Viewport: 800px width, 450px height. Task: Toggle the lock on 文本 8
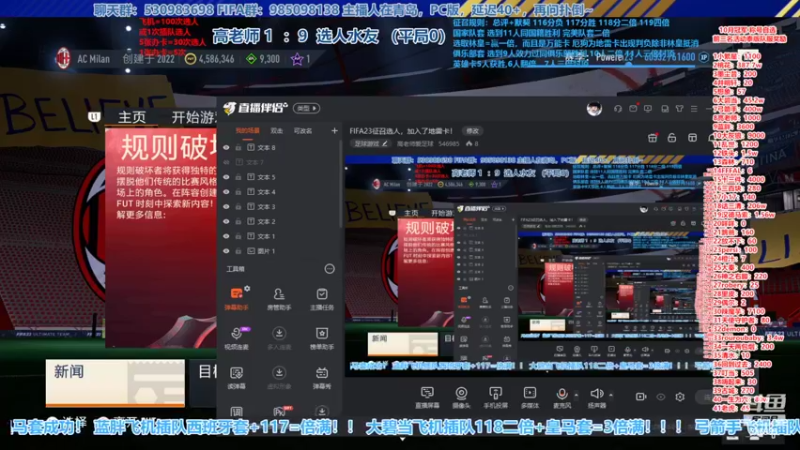[238, 147]
